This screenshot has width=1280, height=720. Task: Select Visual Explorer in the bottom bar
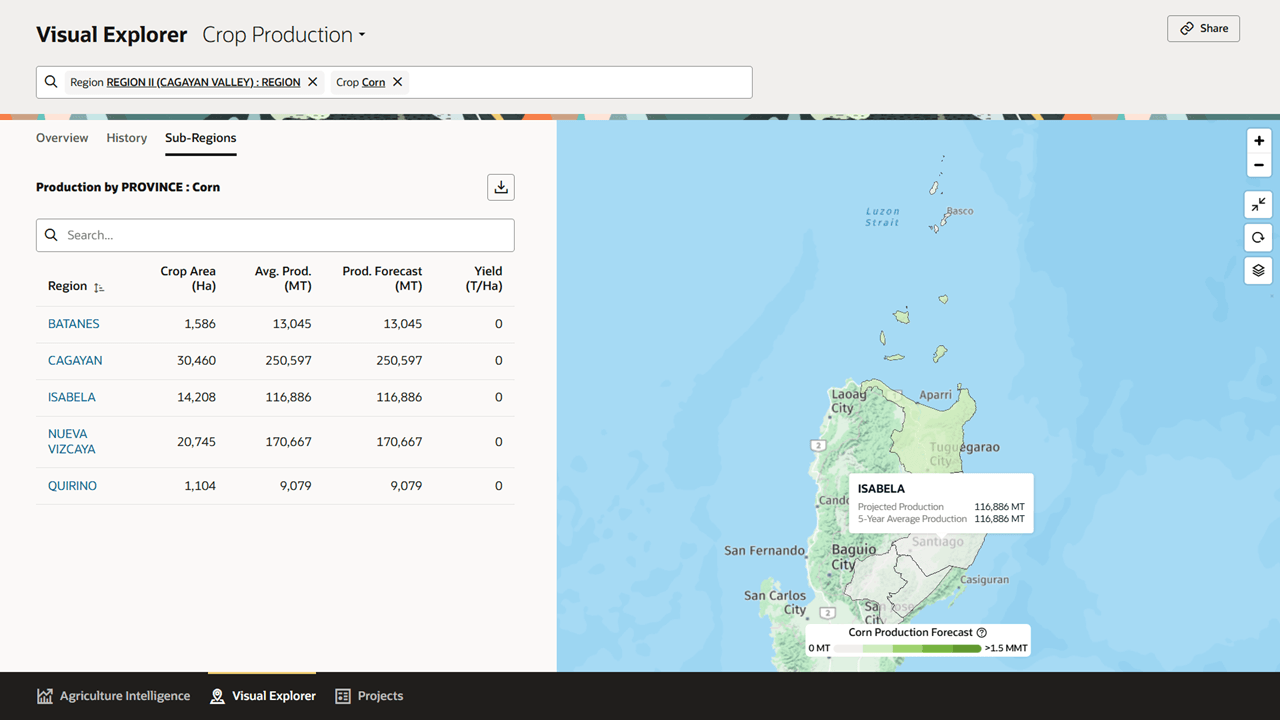pos(262,695)
